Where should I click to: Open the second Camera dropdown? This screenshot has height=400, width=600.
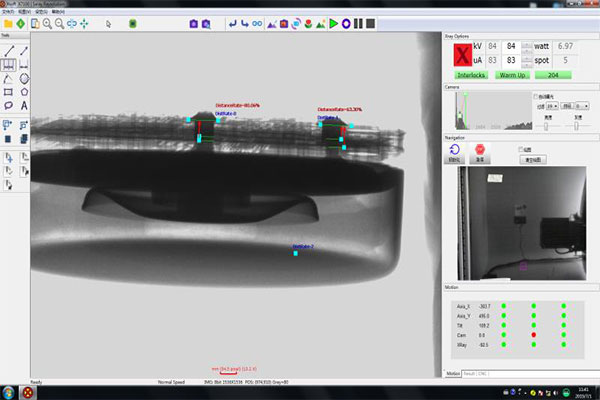click(x=582, y=106)
